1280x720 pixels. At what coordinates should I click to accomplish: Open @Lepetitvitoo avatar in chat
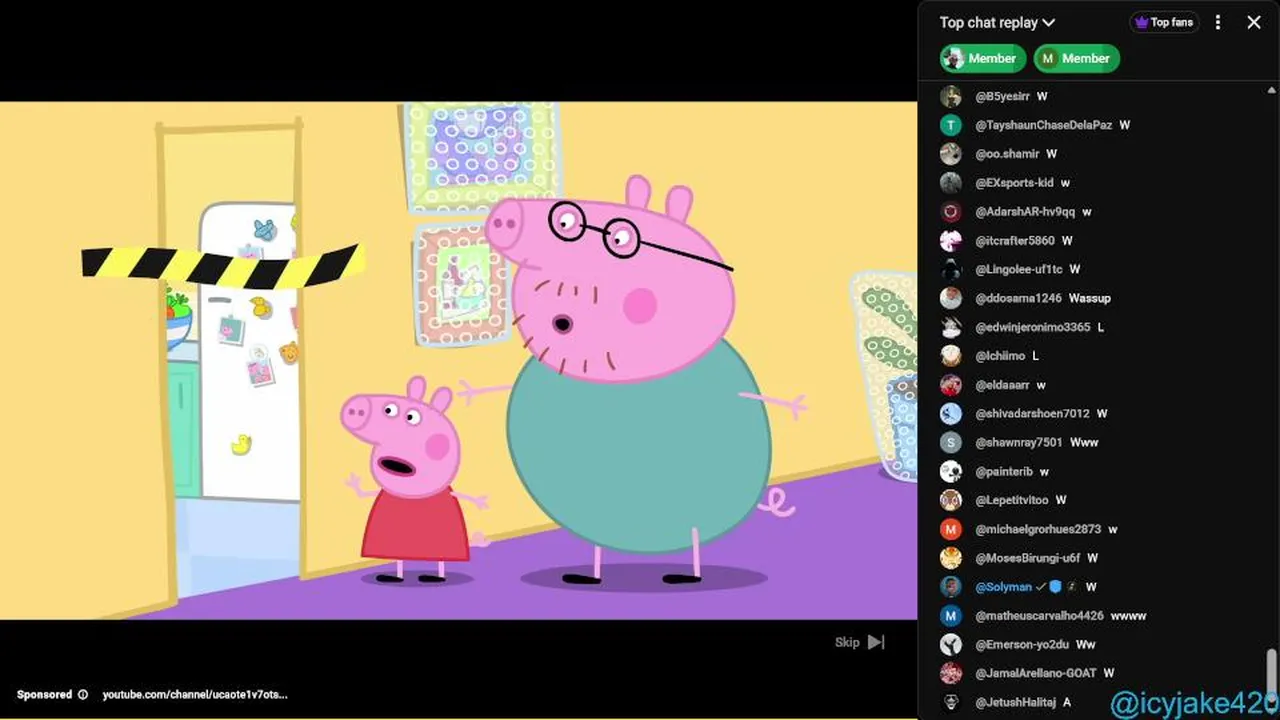[x=951, y=500]
